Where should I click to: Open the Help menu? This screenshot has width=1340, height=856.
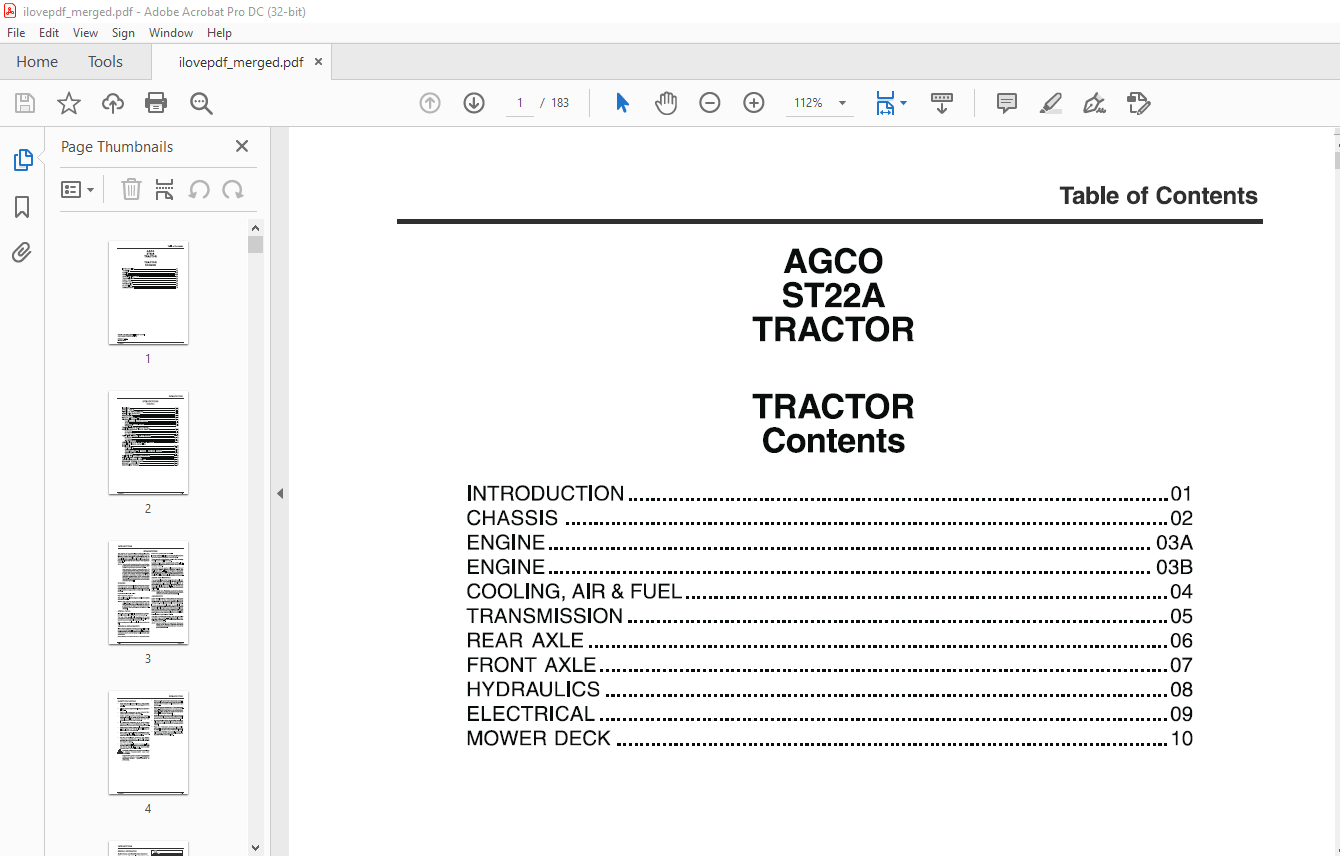click(219, 33)
